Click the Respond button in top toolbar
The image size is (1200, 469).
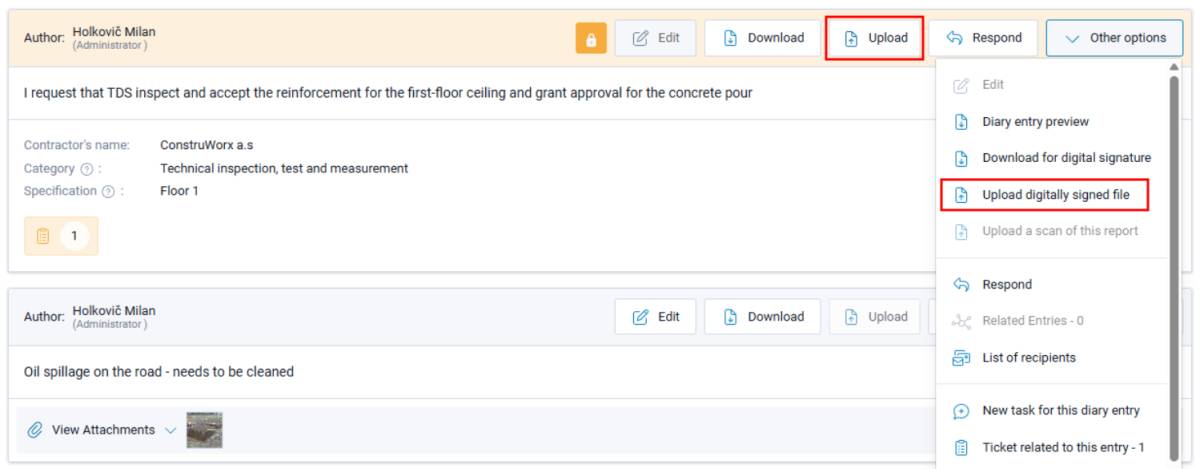pyautogui.click(x=983, y=38)
